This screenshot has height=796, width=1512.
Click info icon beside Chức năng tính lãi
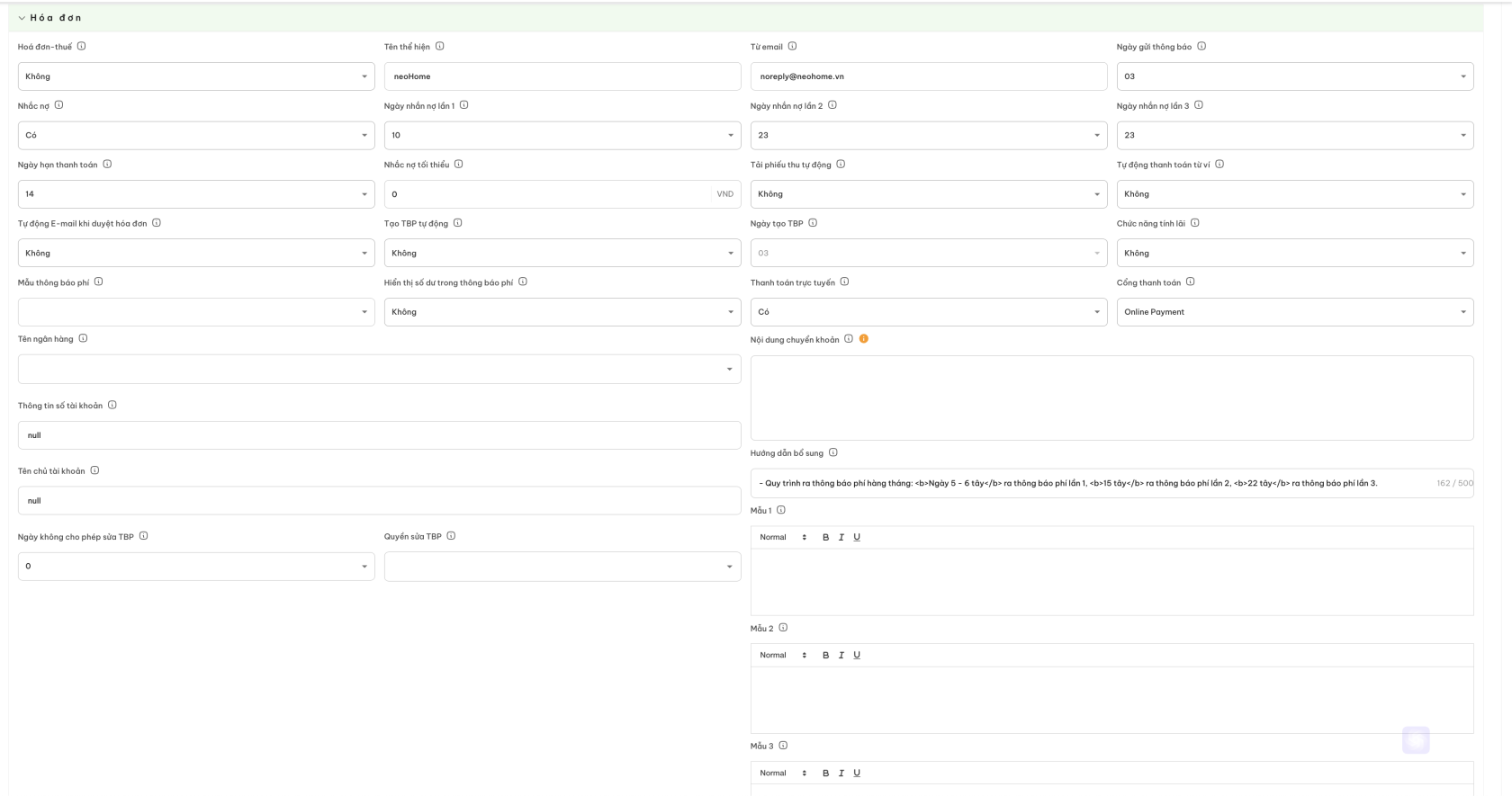pyautogui.click(x=1194, y=223)
